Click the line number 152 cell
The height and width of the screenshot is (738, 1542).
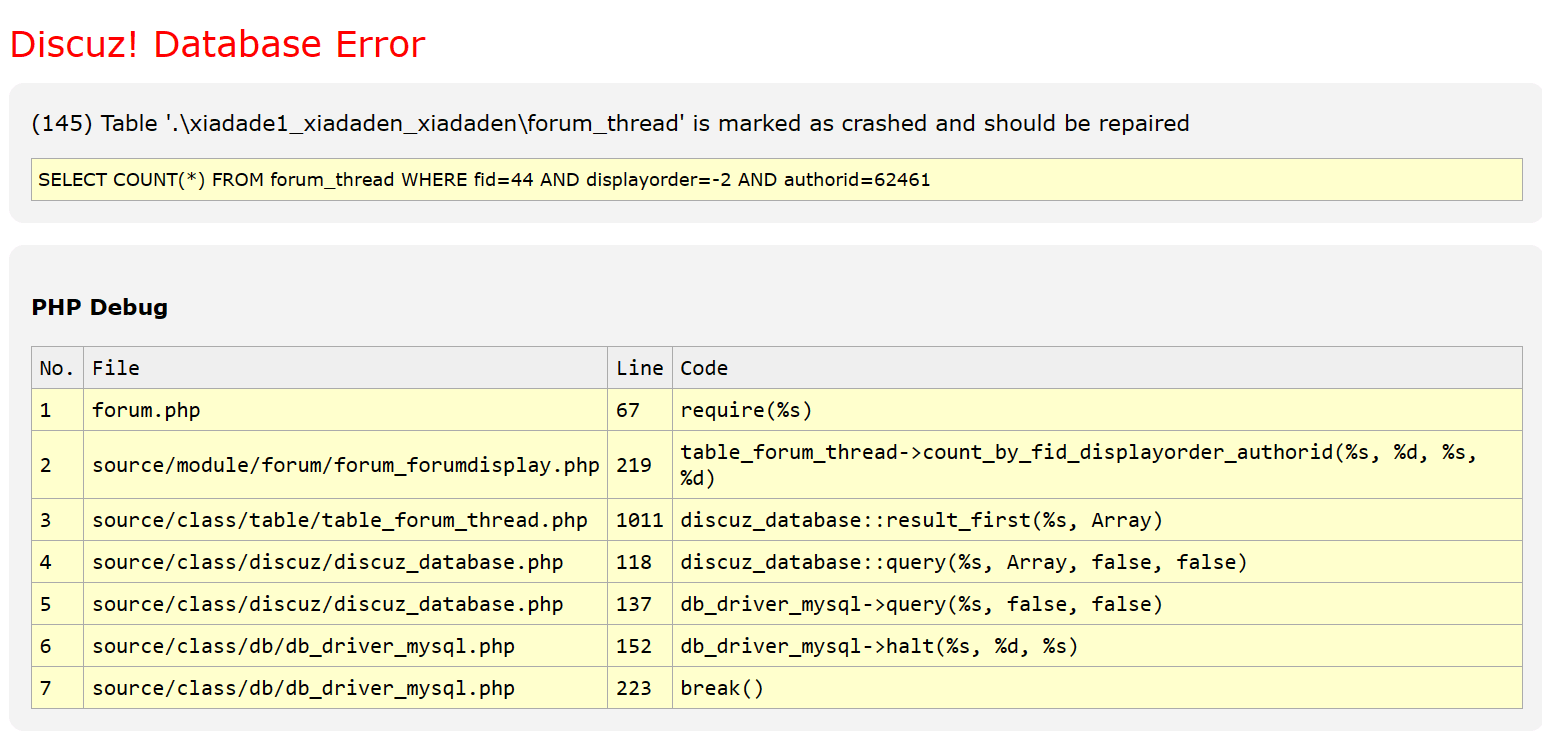click(x=640, y=646)
